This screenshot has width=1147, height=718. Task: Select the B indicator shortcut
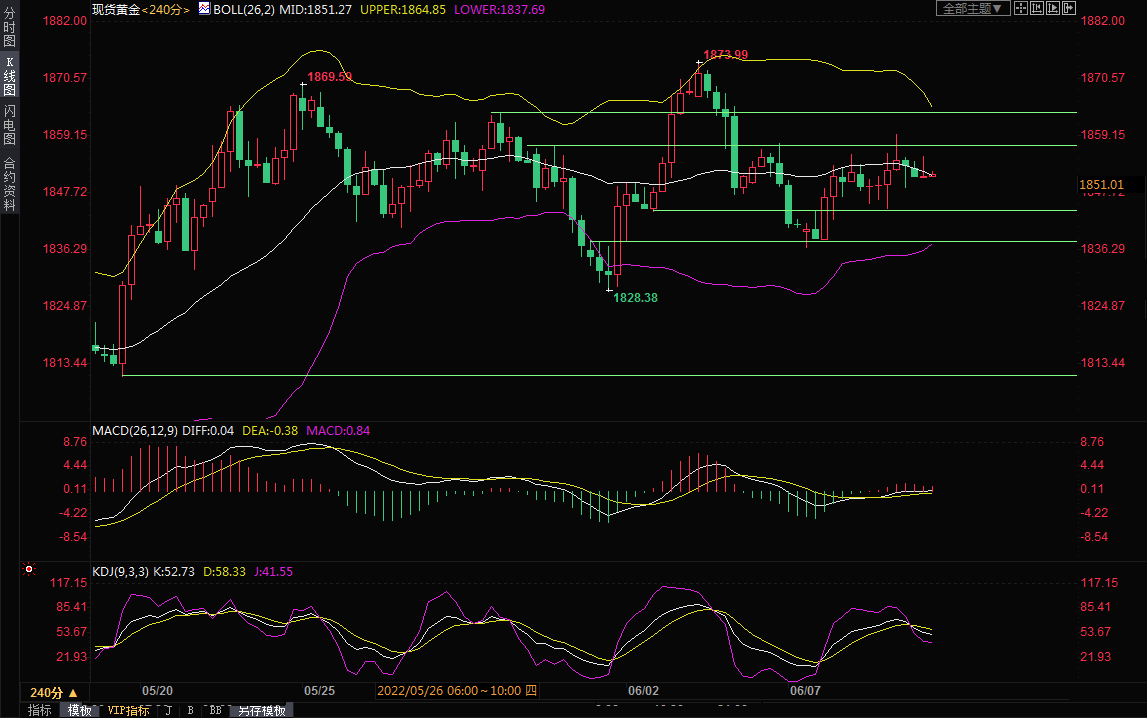(x=190, y=710)
